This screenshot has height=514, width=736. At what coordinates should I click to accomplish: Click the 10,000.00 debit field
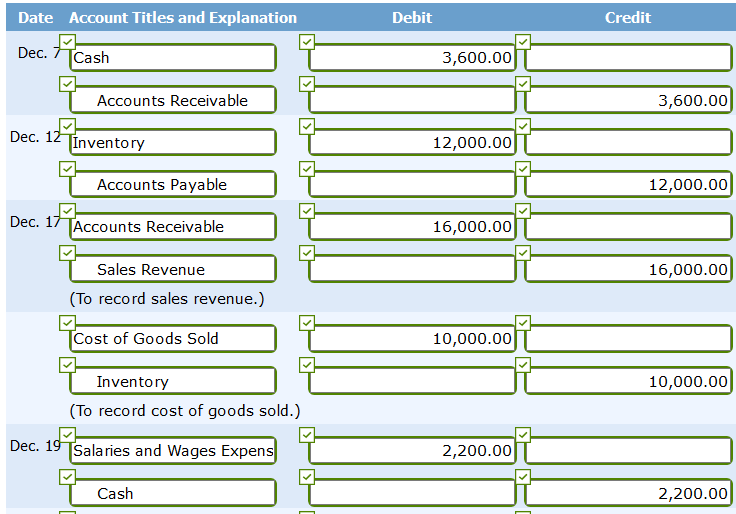412,338
